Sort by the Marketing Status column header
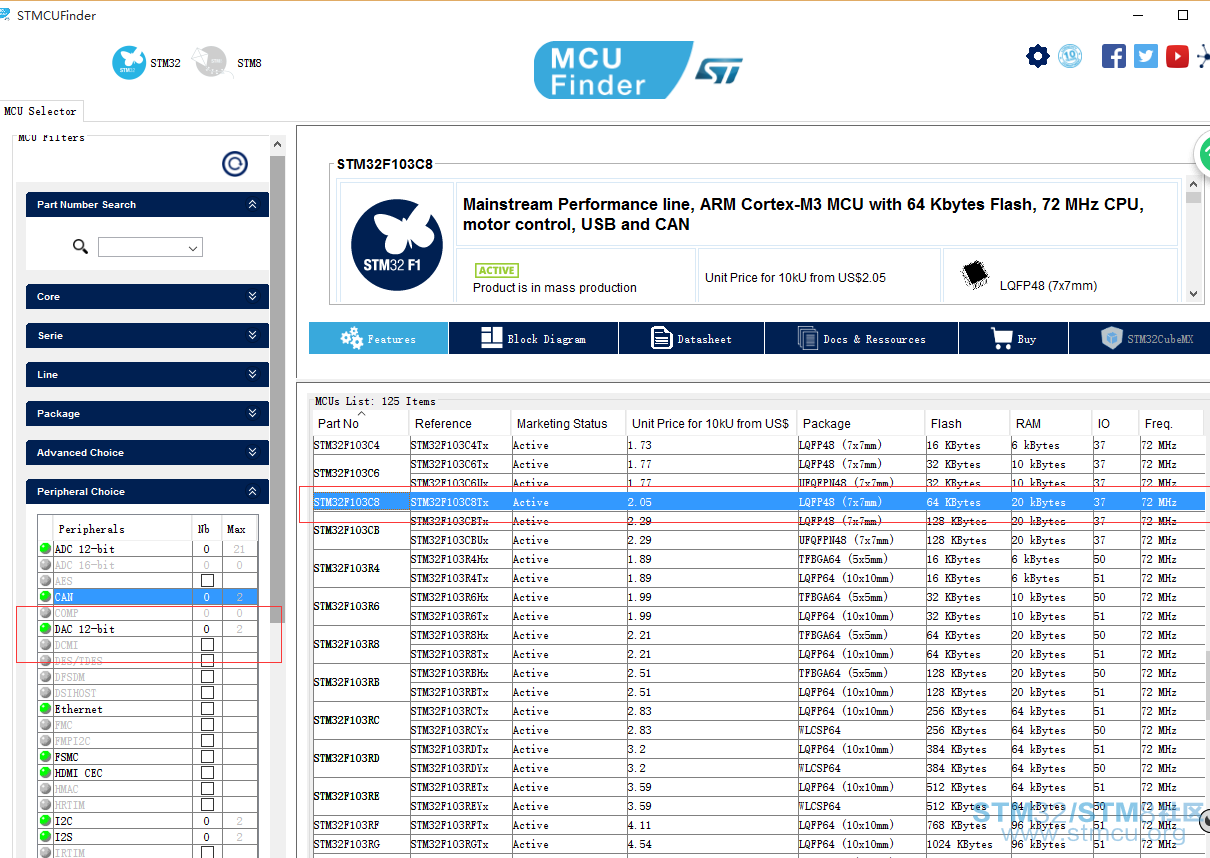The height and width of the screenshot is (858, 1210). click(x=568, y=423)
